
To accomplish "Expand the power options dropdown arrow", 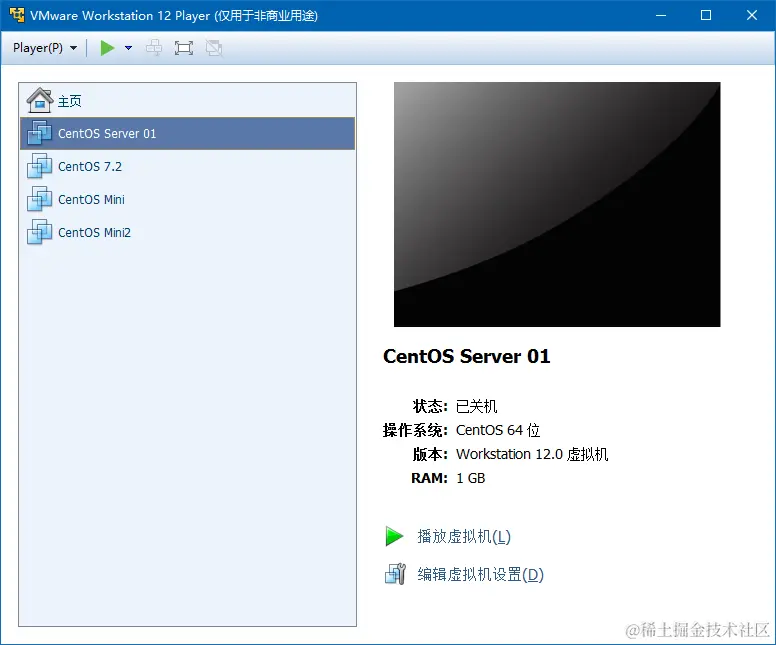I will click(x=128, y=48).
